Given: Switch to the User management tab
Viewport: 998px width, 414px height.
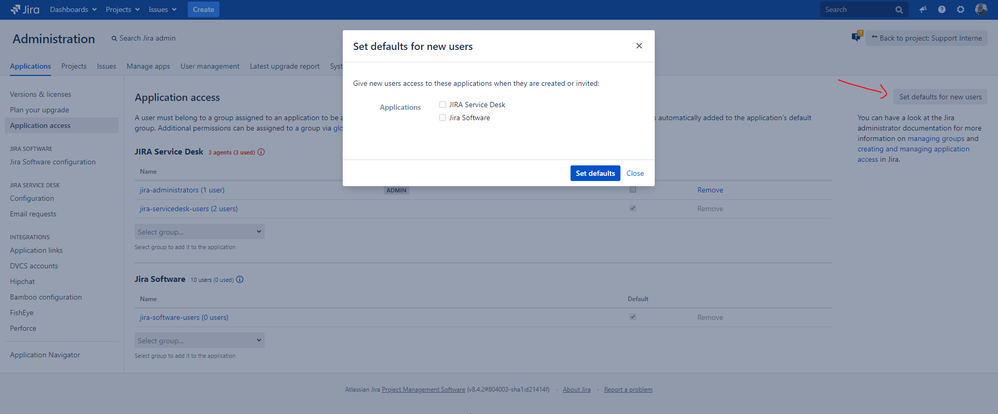Looking at the screenshot, I should coord(210,66).
